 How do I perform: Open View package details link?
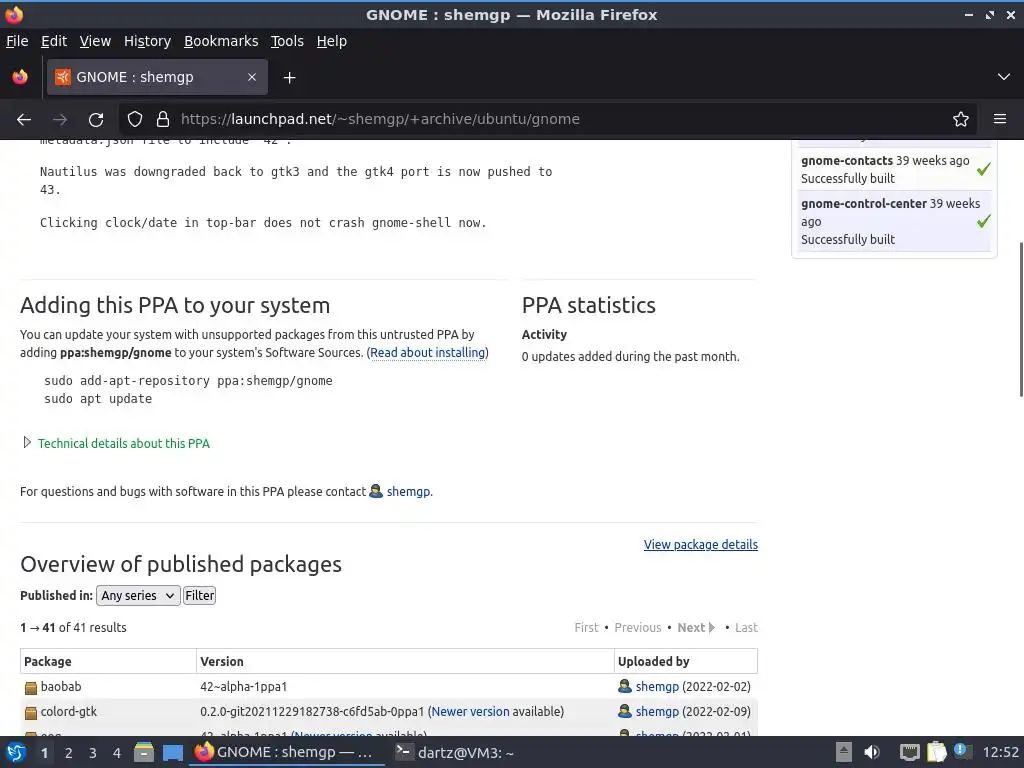coord(701,545)
